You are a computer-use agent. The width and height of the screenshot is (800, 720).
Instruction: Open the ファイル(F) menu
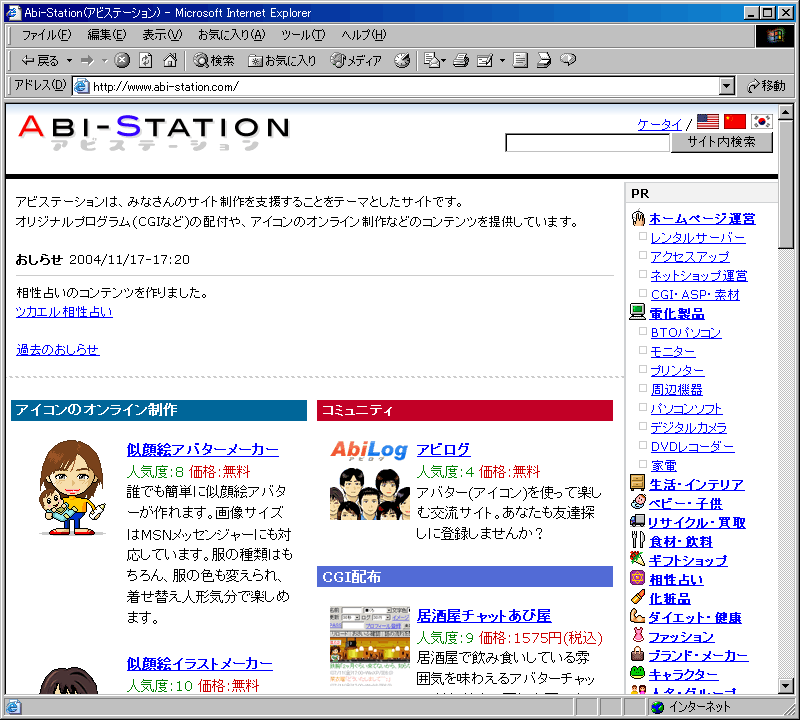tap(46, 35)
